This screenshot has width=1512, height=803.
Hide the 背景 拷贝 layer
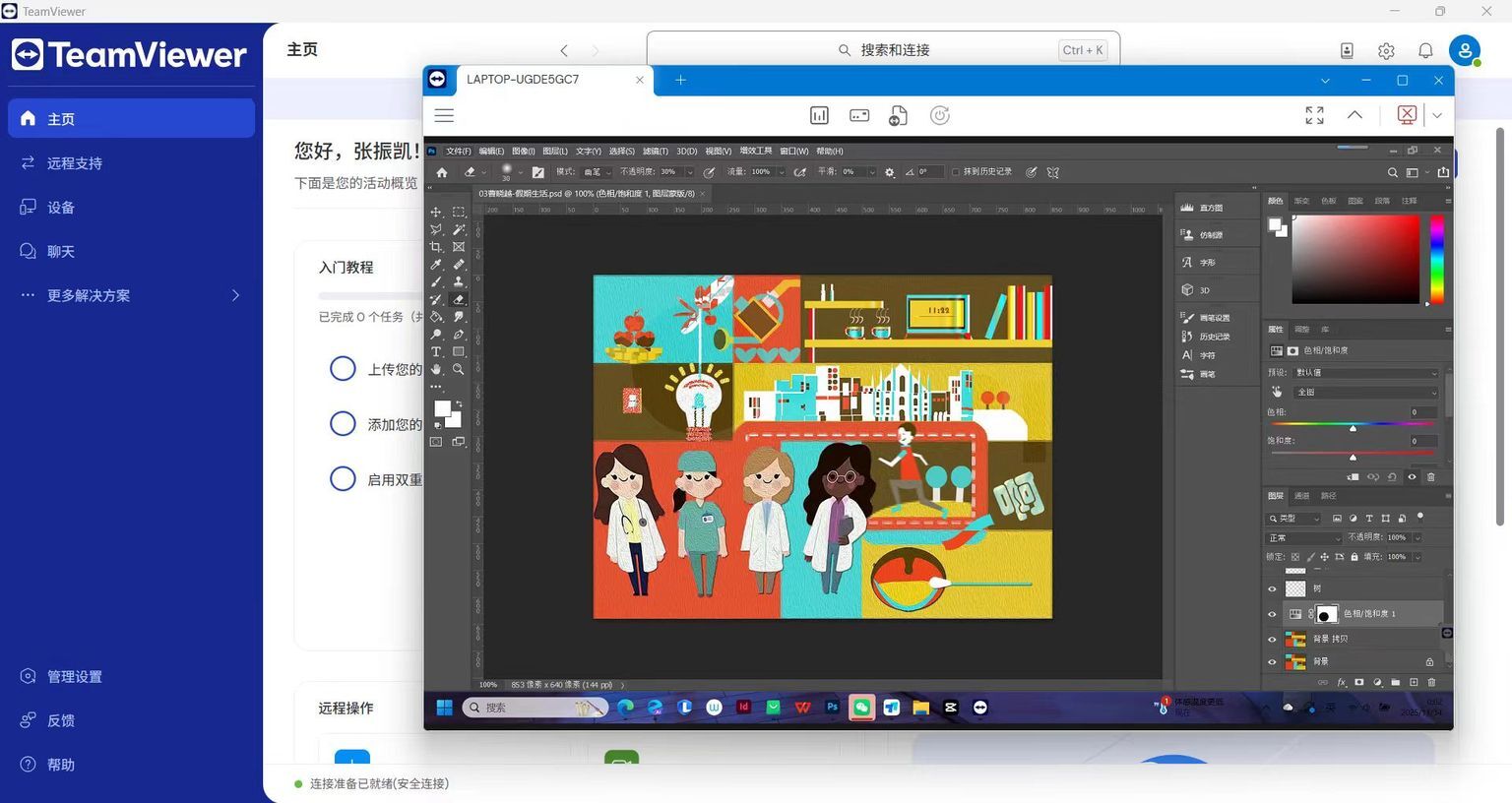(x=1272, y=640)
